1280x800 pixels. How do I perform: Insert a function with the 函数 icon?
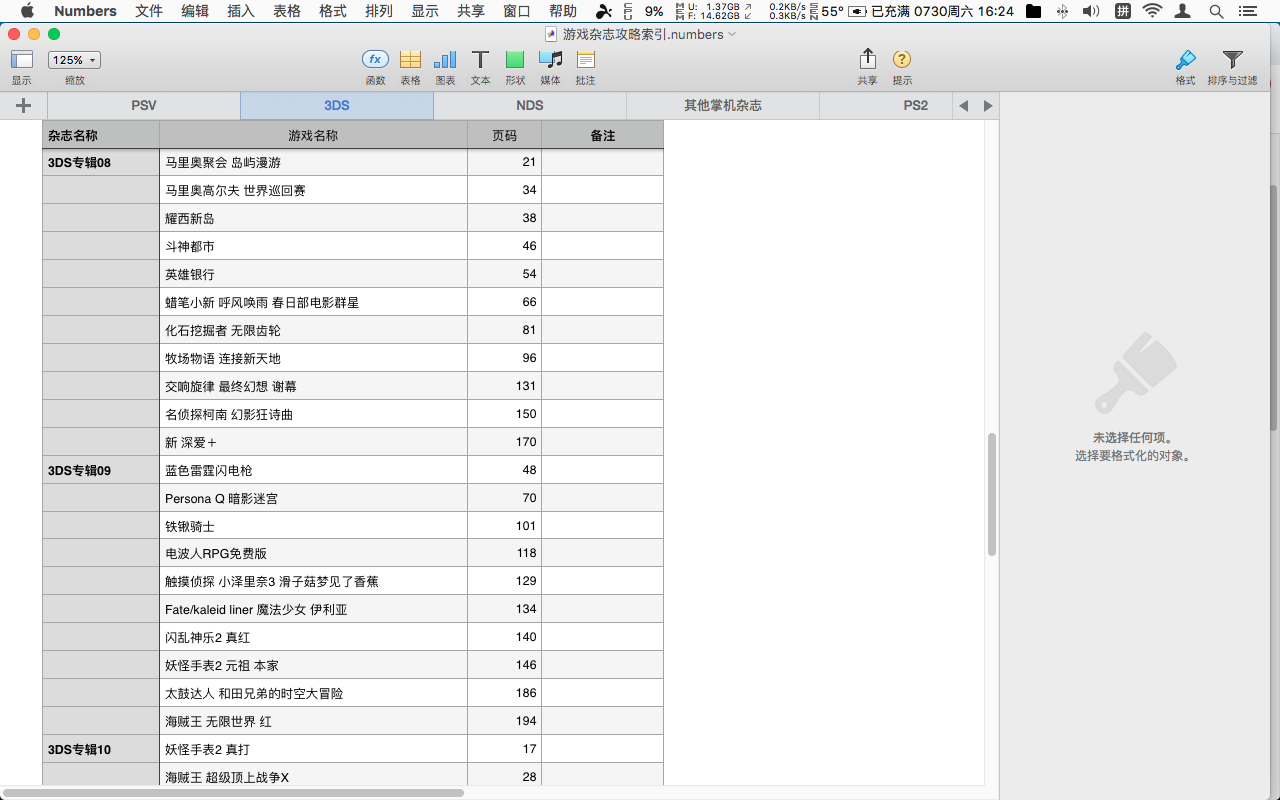(375, 59)
